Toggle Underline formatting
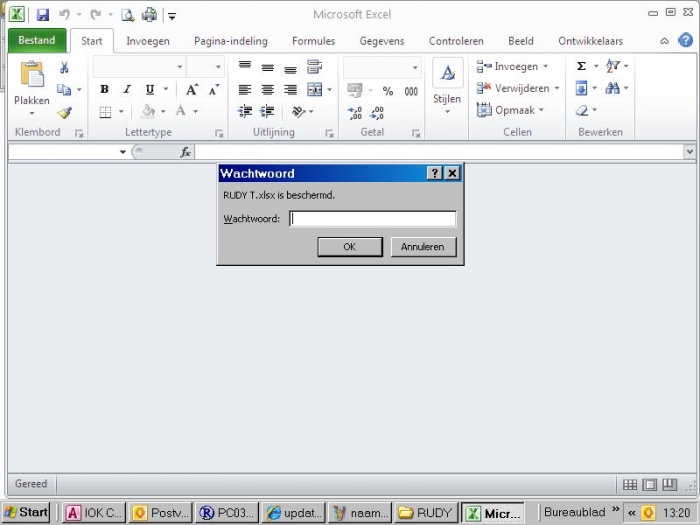This screenshot has height=525, width=700. pos(150,90)
